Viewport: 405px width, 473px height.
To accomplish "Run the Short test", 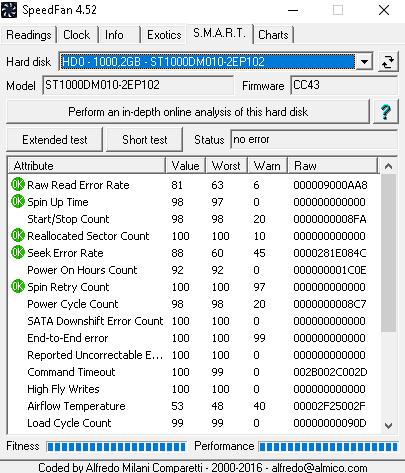I will coord(145,140).
